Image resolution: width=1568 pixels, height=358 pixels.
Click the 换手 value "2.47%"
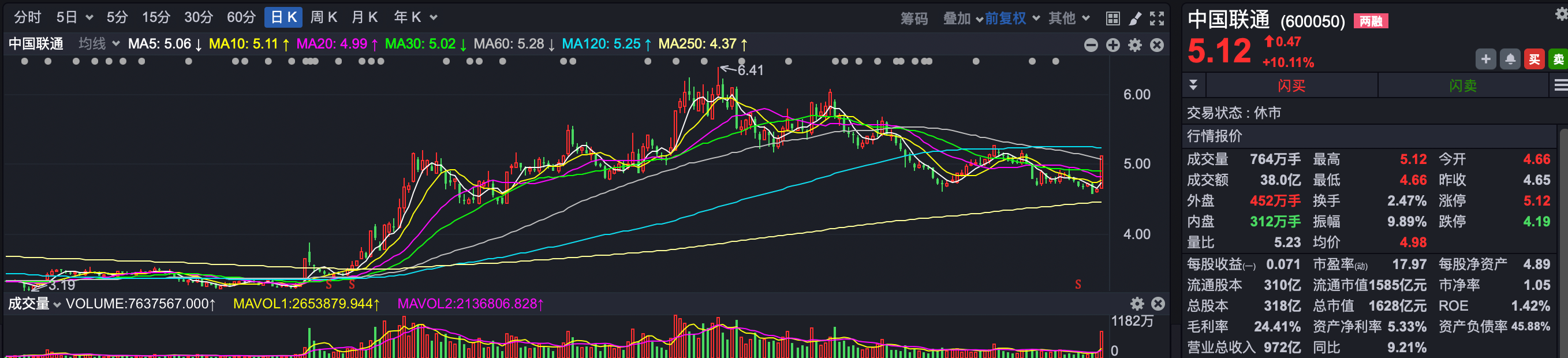tap(1406, 201)
